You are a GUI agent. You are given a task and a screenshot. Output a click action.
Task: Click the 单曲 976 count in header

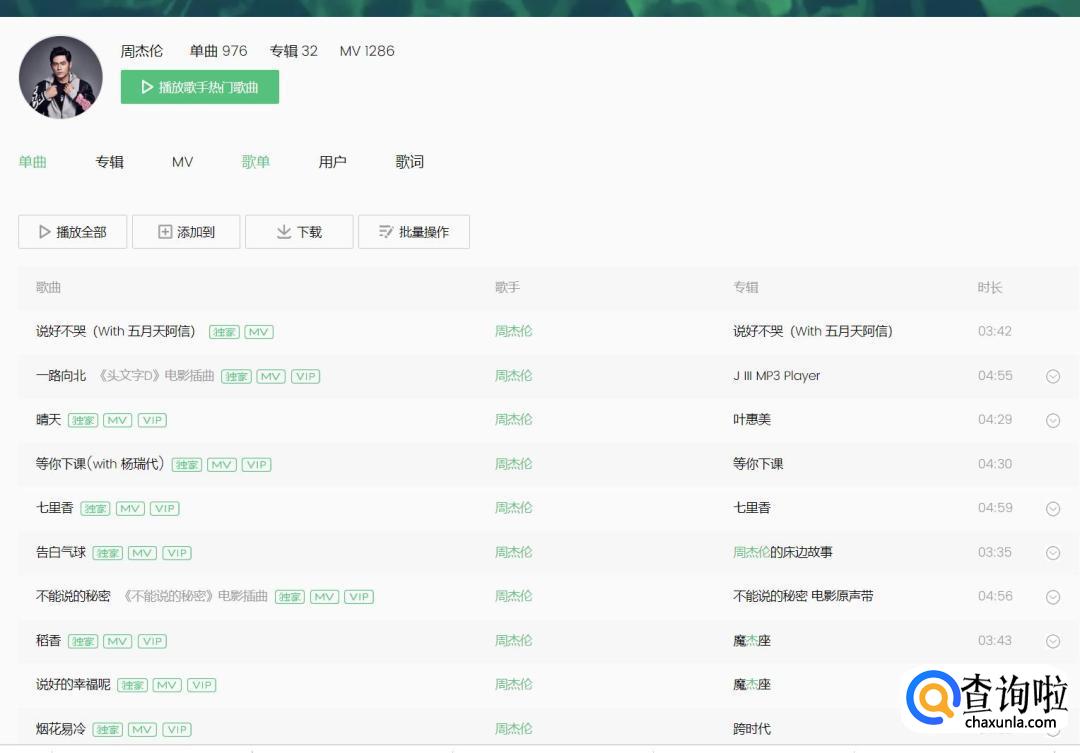click(x=218, y=51)
